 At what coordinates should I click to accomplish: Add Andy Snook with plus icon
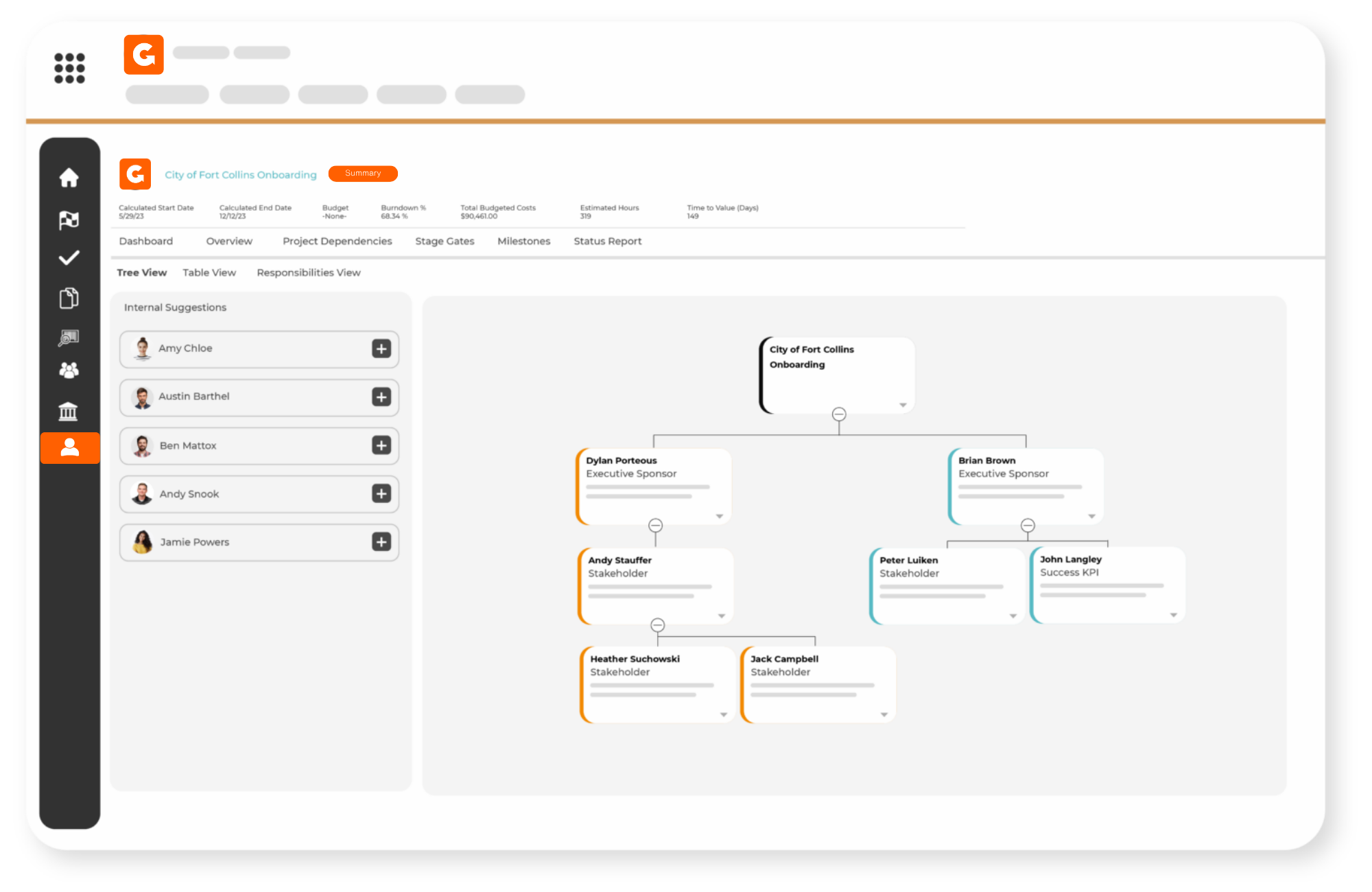(381, 493)
